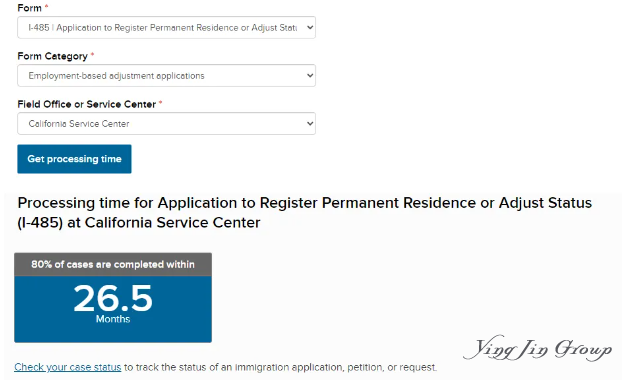Click the red asterisk beside Form label
This screenshot has height=380, width=622.
click(46, 7)
